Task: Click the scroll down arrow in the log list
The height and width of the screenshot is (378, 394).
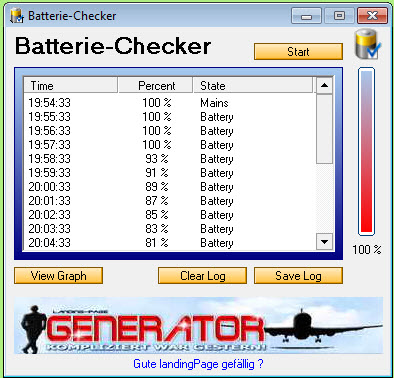Action: pos(324,241)
